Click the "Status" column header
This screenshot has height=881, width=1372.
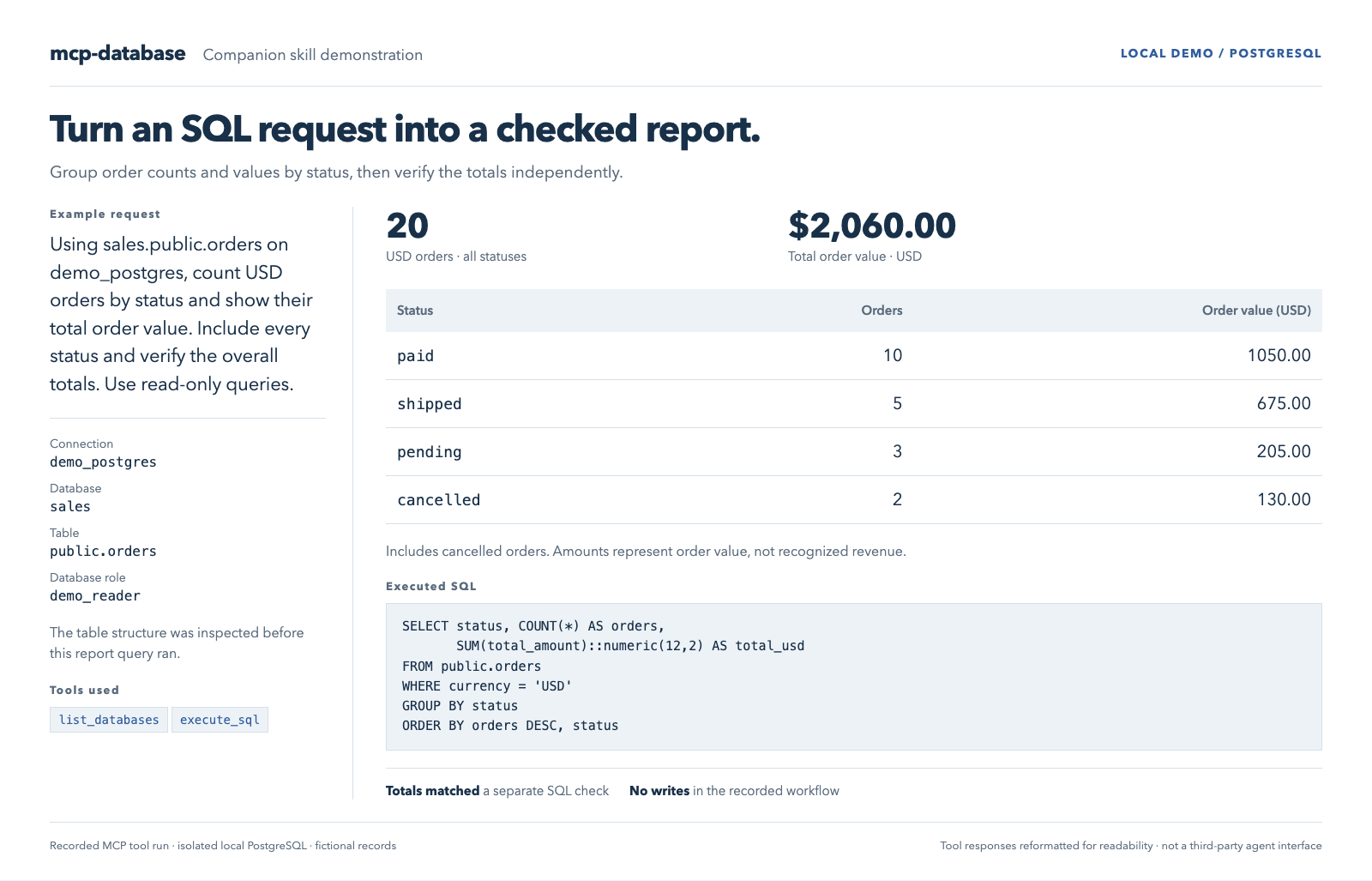pos(415,311)
